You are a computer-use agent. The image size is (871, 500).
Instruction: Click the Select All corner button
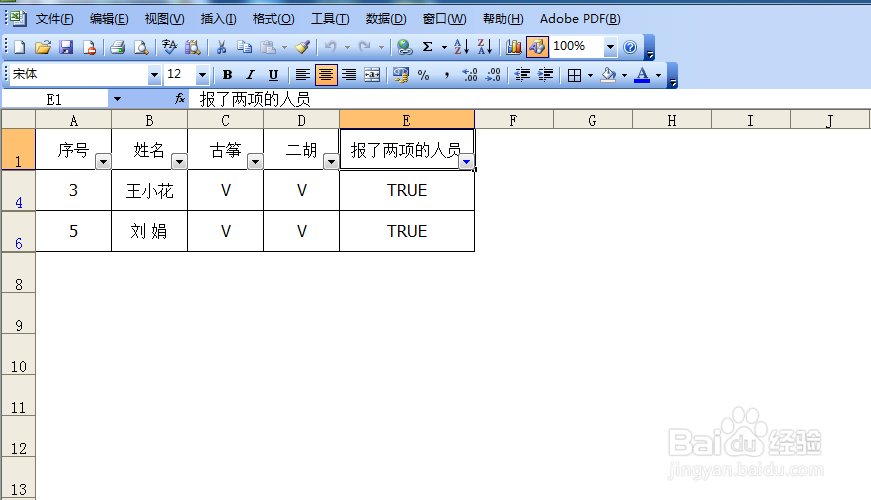(x=18, y=119)
